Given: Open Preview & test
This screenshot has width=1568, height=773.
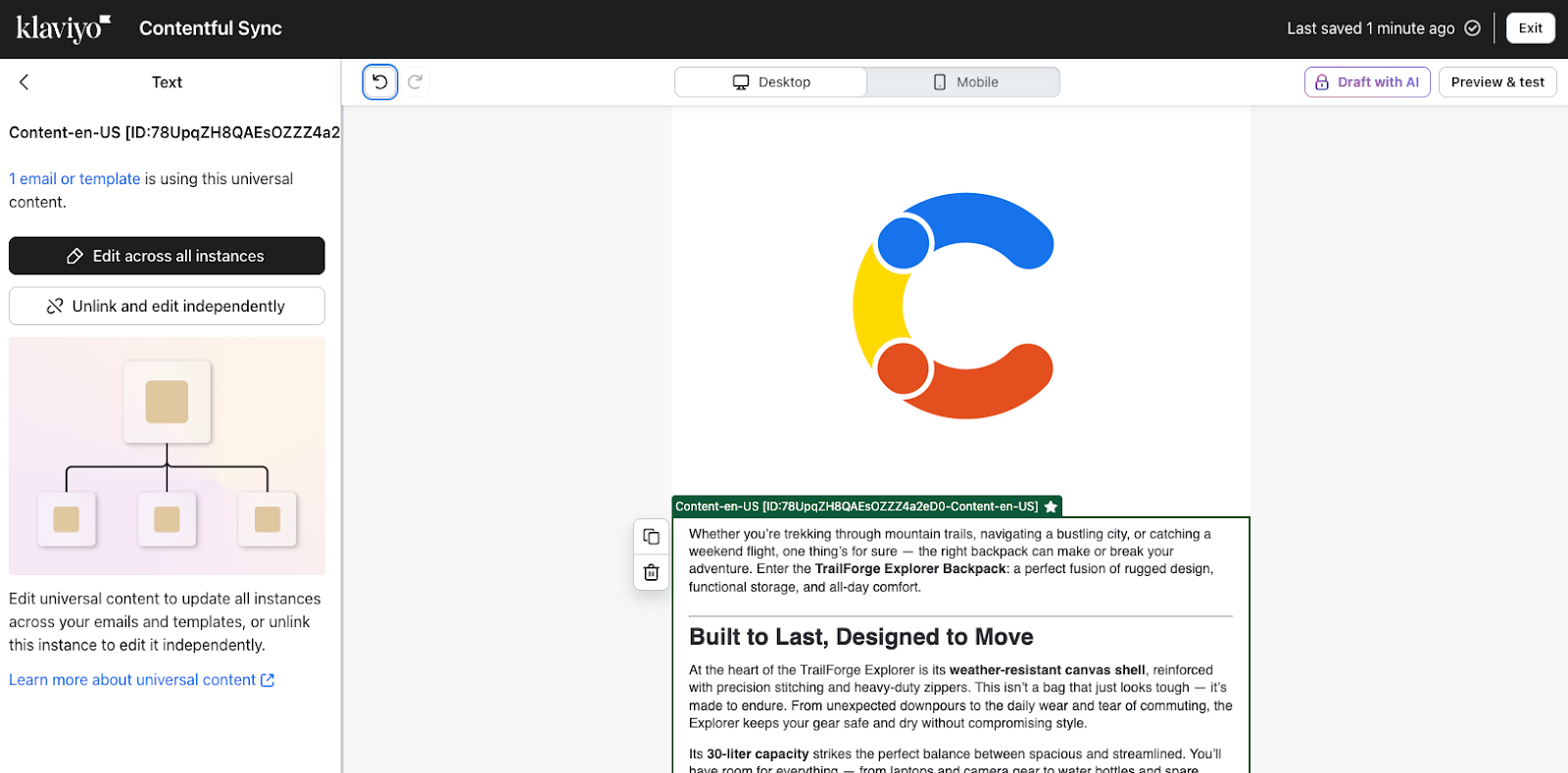Looking at the screenshot, I should pos(1497,82).
